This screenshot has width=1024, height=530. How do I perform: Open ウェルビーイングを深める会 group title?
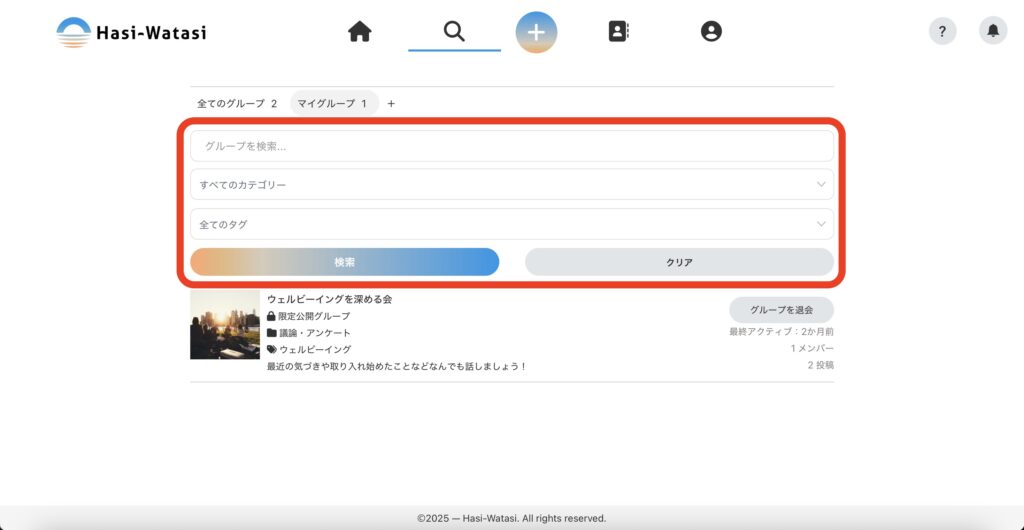pyautogui.click(x=329, y=299)
